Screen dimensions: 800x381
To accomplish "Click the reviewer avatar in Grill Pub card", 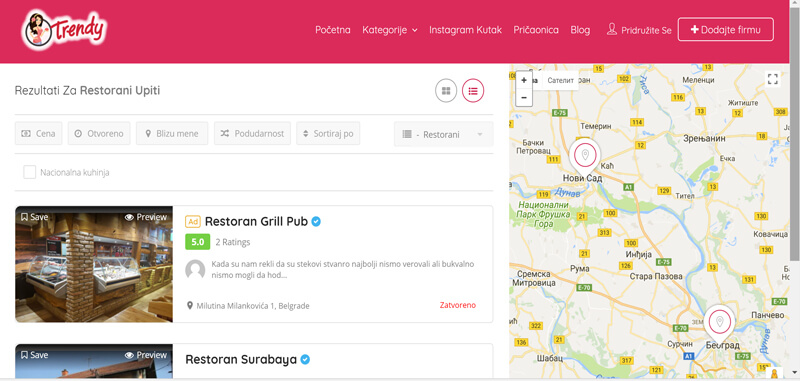I will point(195,269).
